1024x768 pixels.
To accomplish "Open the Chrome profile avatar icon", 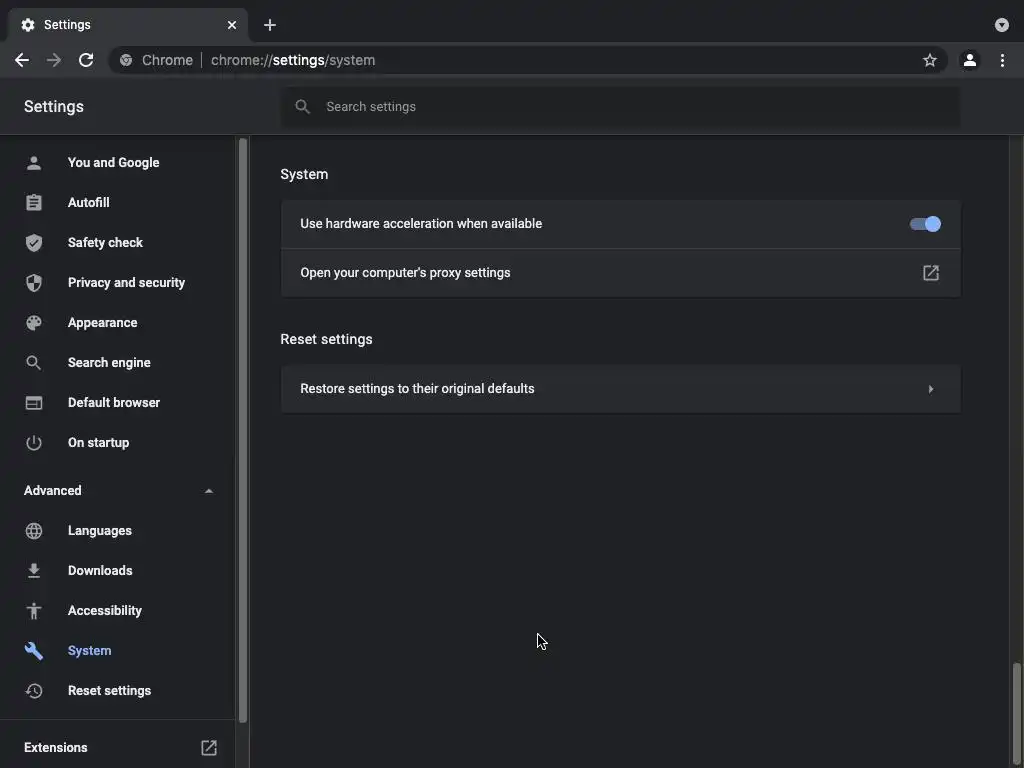I will click(969, 60).
